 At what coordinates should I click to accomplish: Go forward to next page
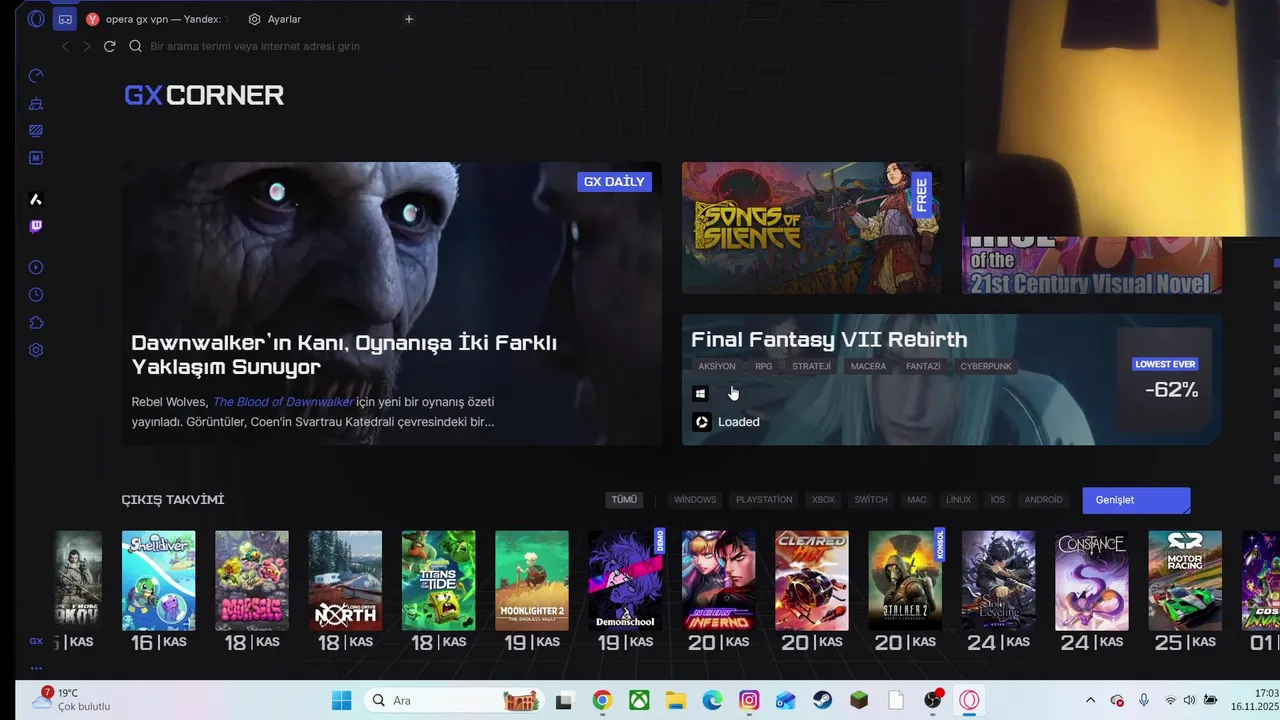pos(87,46)
